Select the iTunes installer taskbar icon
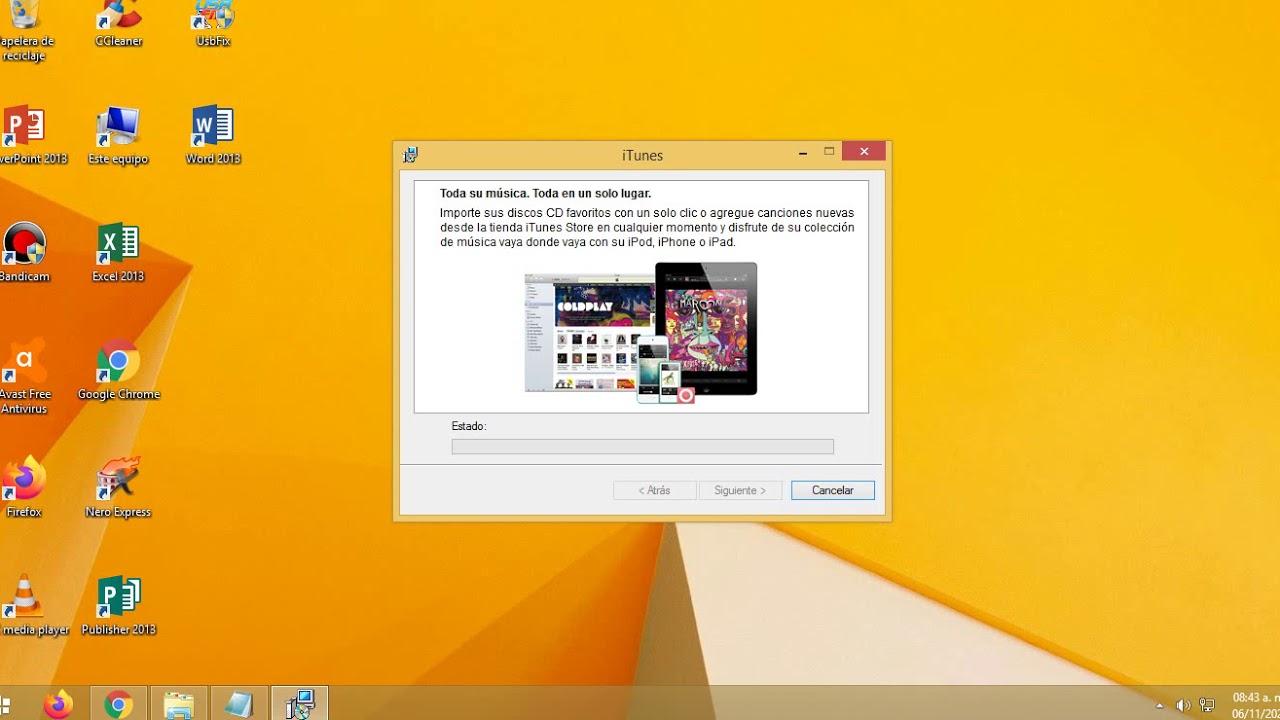 (299, 704)
